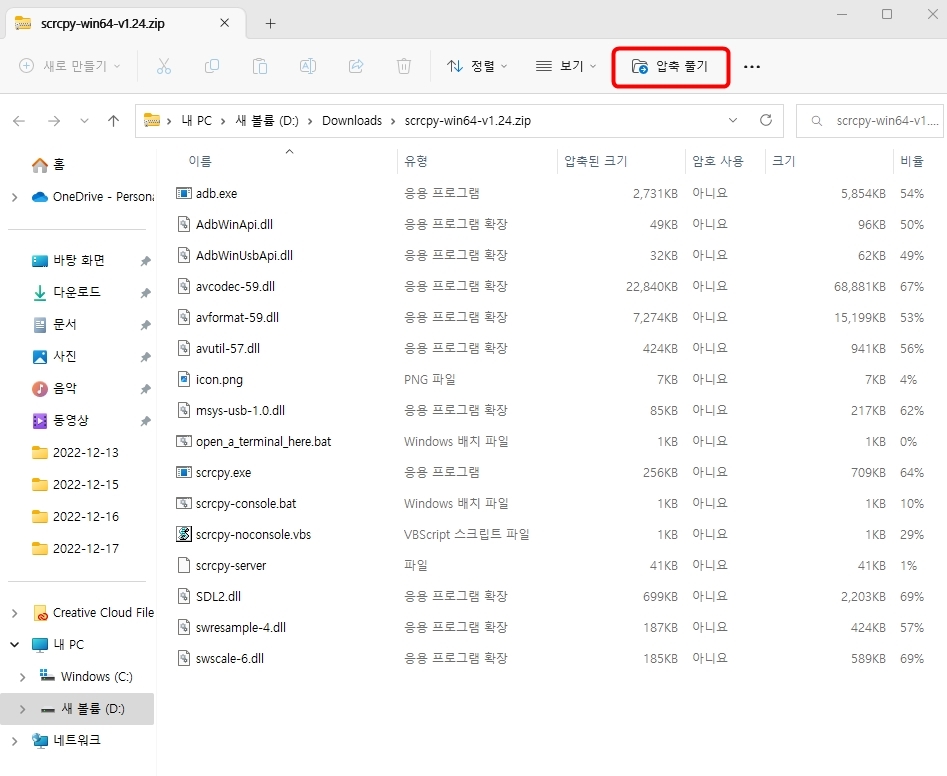
Task: Open the three-dot more options menu
Action: [x=752, y=66]
